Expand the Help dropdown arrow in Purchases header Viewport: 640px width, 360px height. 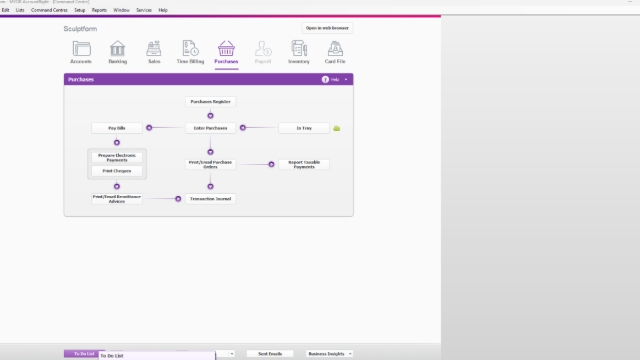pyautogui.click(x=346, y=80)
